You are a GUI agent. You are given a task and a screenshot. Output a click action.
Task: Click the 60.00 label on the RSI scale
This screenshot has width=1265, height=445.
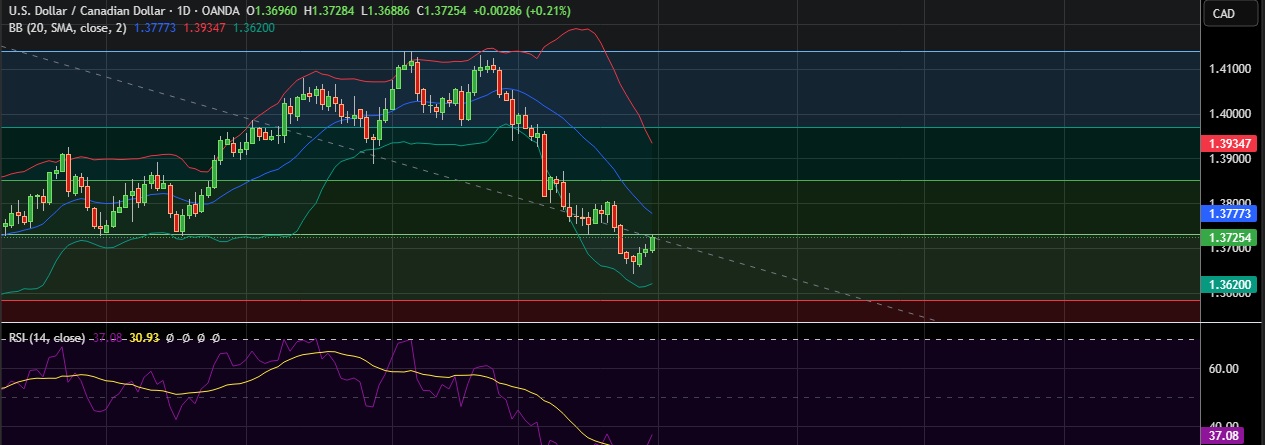(1222, 368)
